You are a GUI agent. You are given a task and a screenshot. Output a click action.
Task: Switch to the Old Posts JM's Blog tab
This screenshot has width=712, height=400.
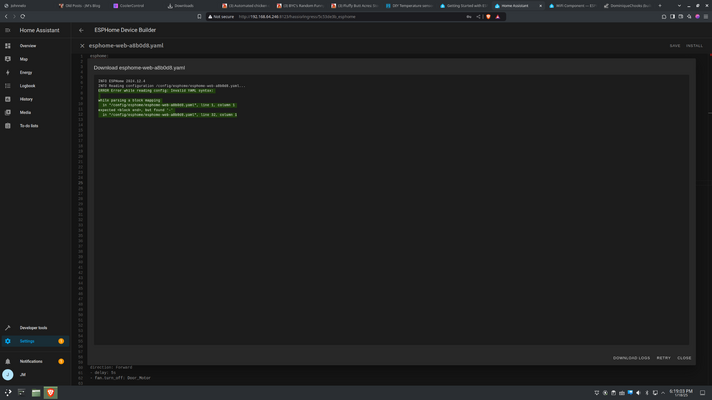point(83,6)
